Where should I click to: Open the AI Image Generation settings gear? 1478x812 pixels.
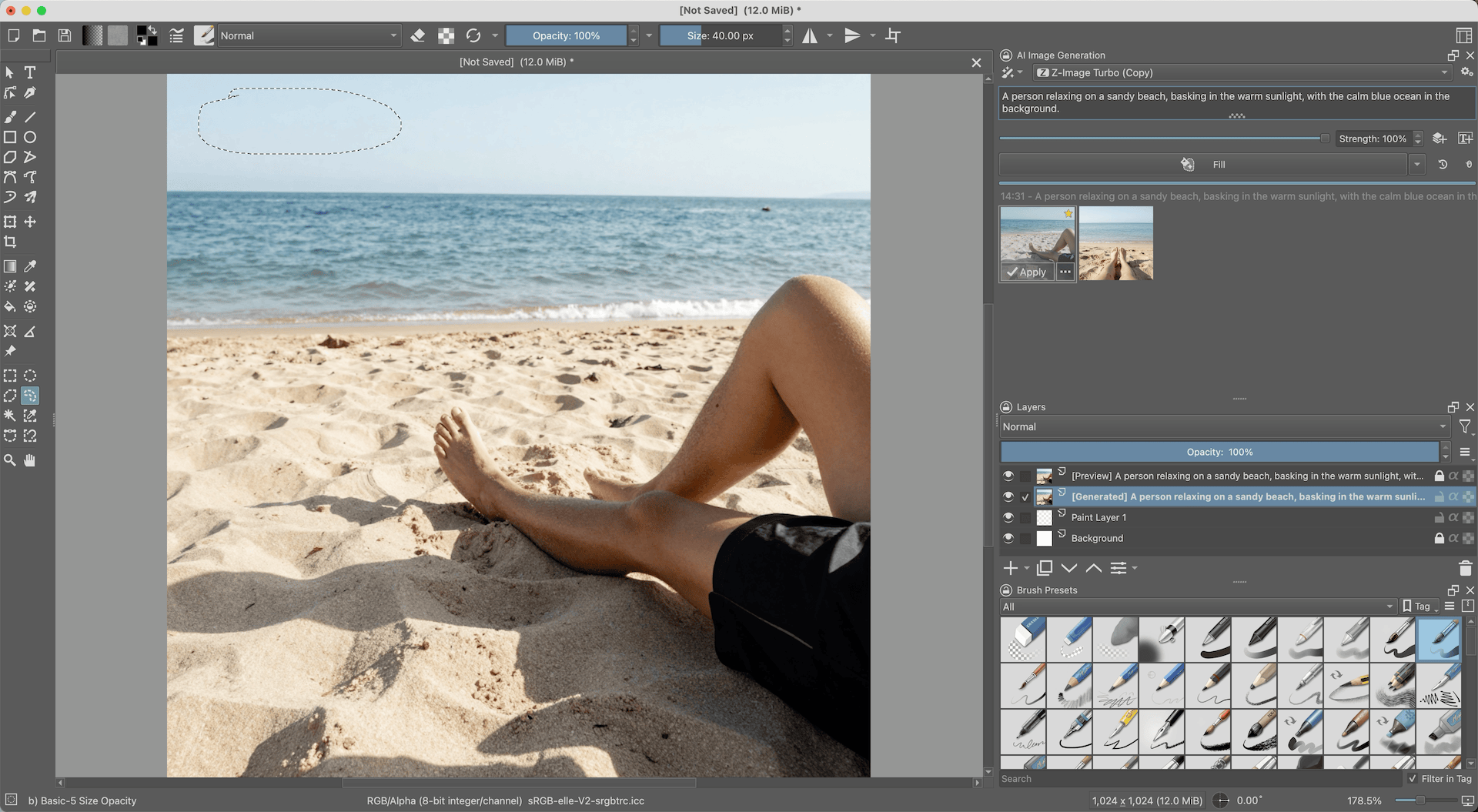(x=1466, y=72)
